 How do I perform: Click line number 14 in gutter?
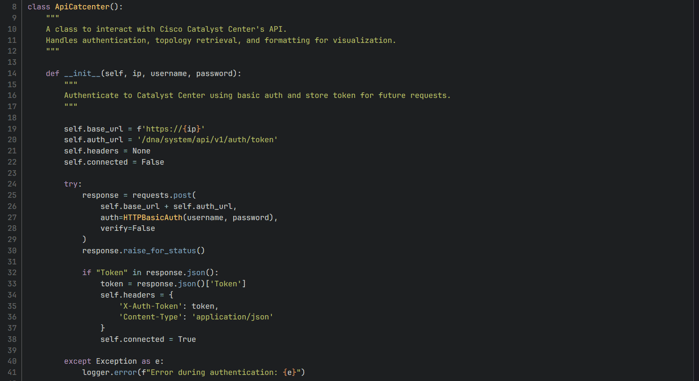pyautogui.click(x=12, y=74)
